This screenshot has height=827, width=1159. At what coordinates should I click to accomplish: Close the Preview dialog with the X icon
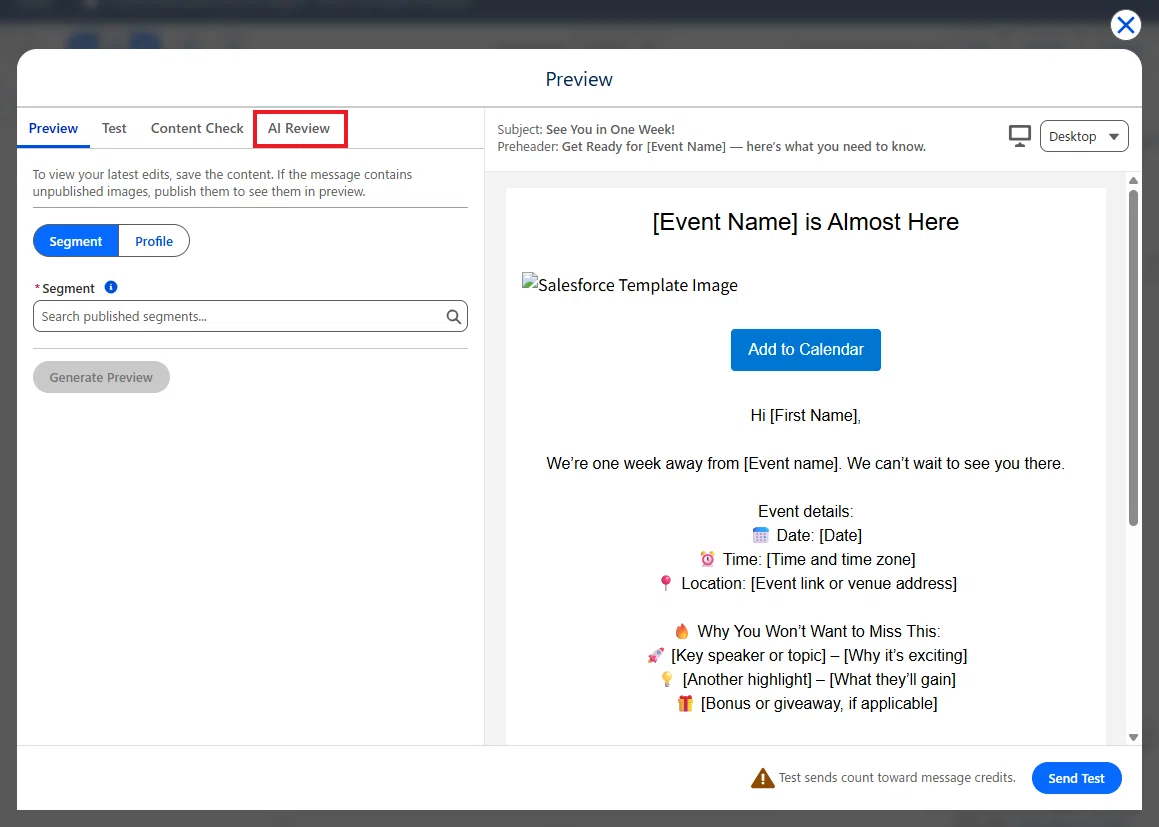[x=1125, y=25]
